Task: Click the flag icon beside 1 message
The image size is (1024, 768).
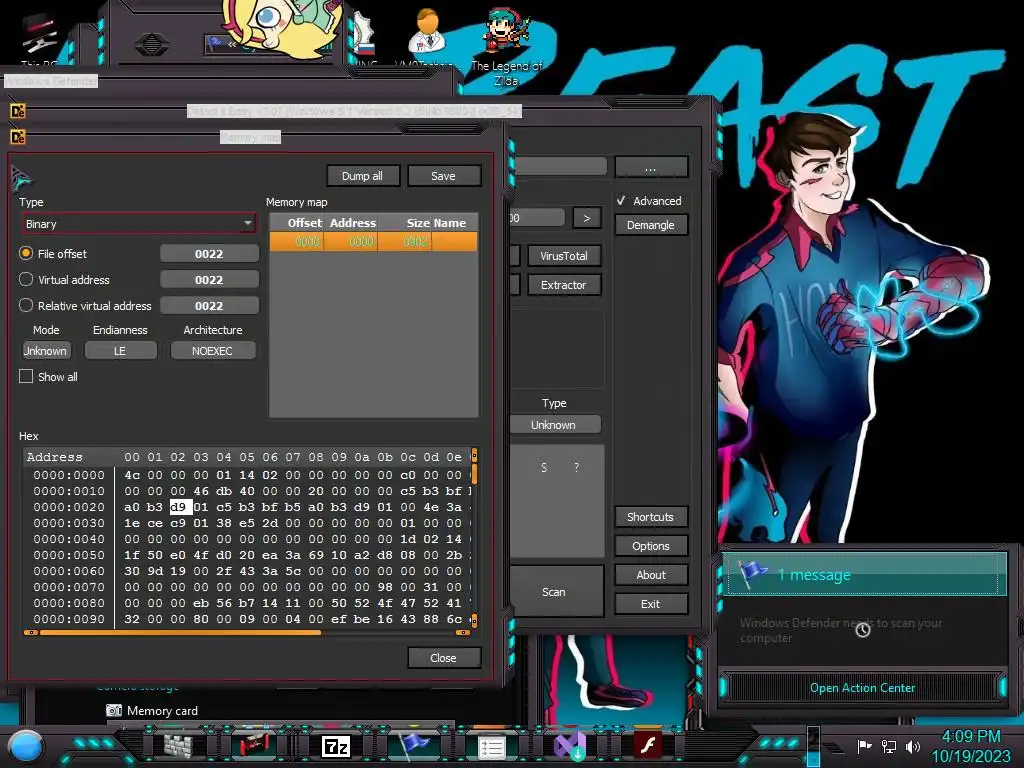Action: point(752,574)
